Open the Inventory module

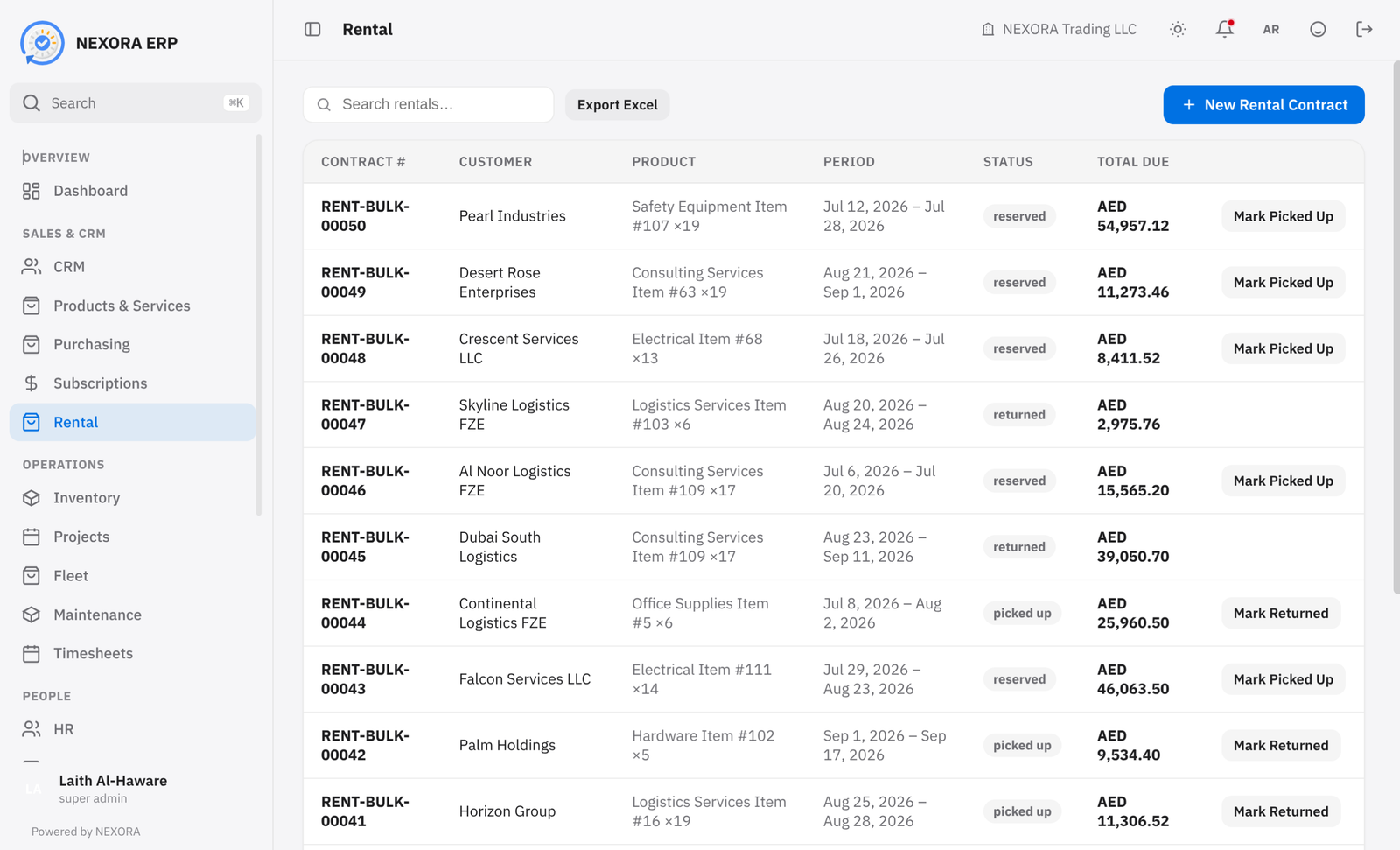coord(133,498)
